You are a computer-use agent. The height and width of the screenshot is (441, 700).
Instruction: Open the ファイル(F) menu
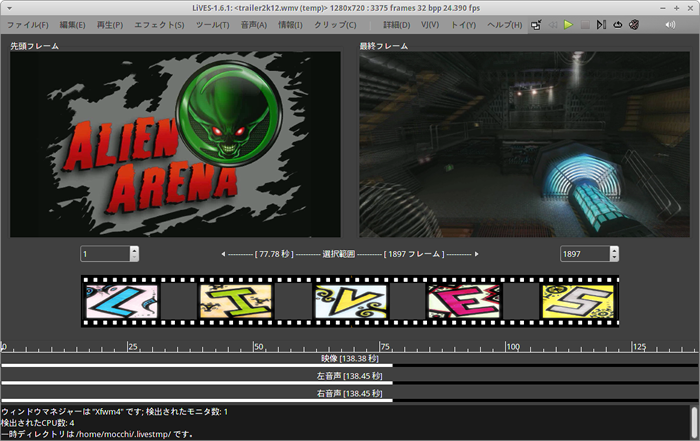[x=28, y=25]
